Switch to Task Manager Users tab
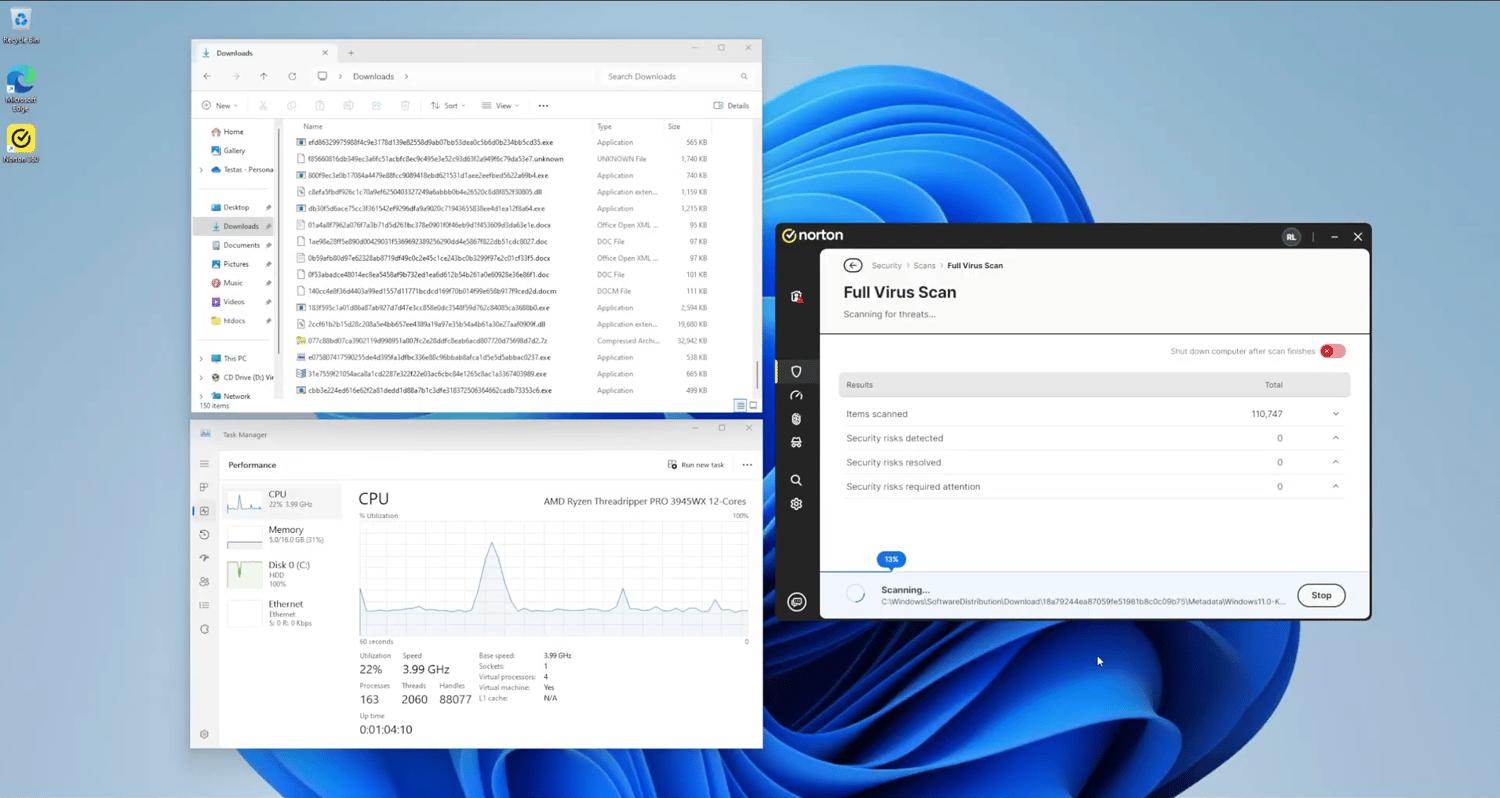The width and height of the screenshot is (1500, 798). pyautogui.click(x=204, y=582)
